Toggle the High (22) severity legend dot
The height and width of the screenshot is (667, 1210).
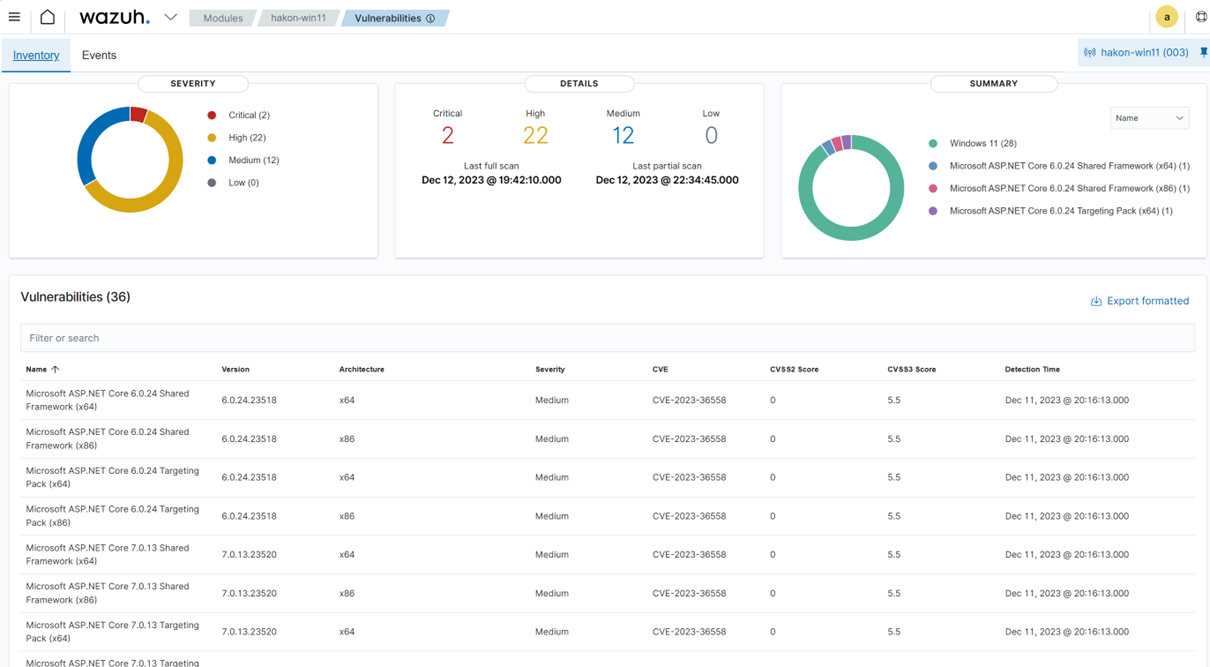pyautogui.click(x=211, y=137)
